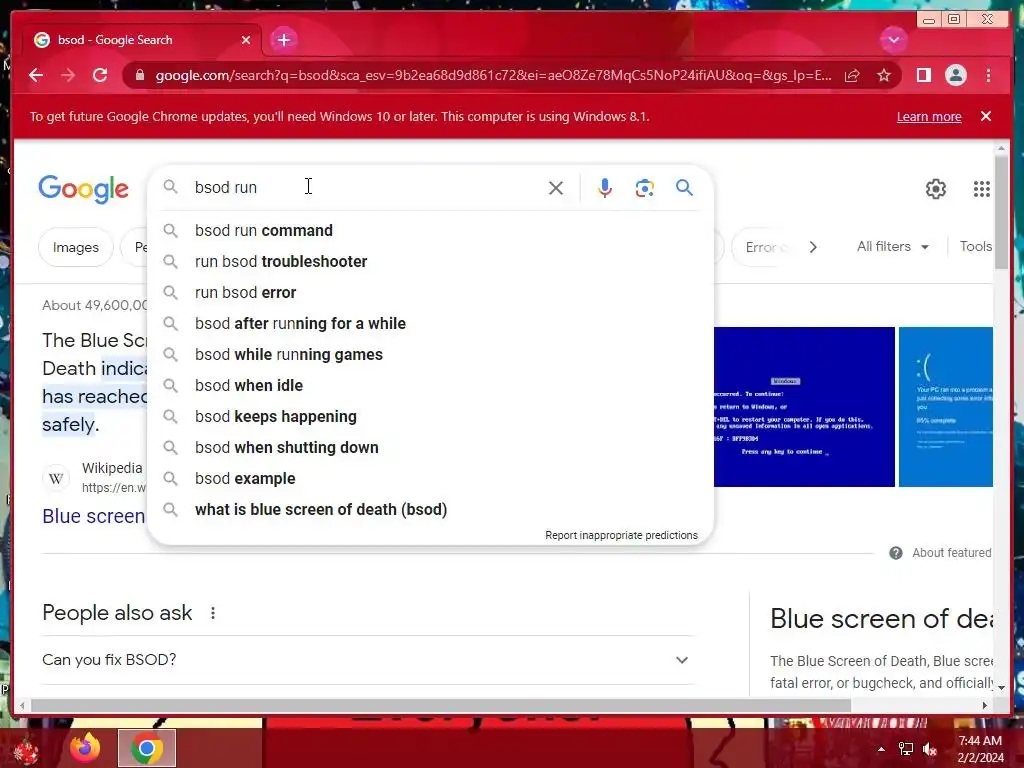Click the muted volume tray icon

coord(930,749)
